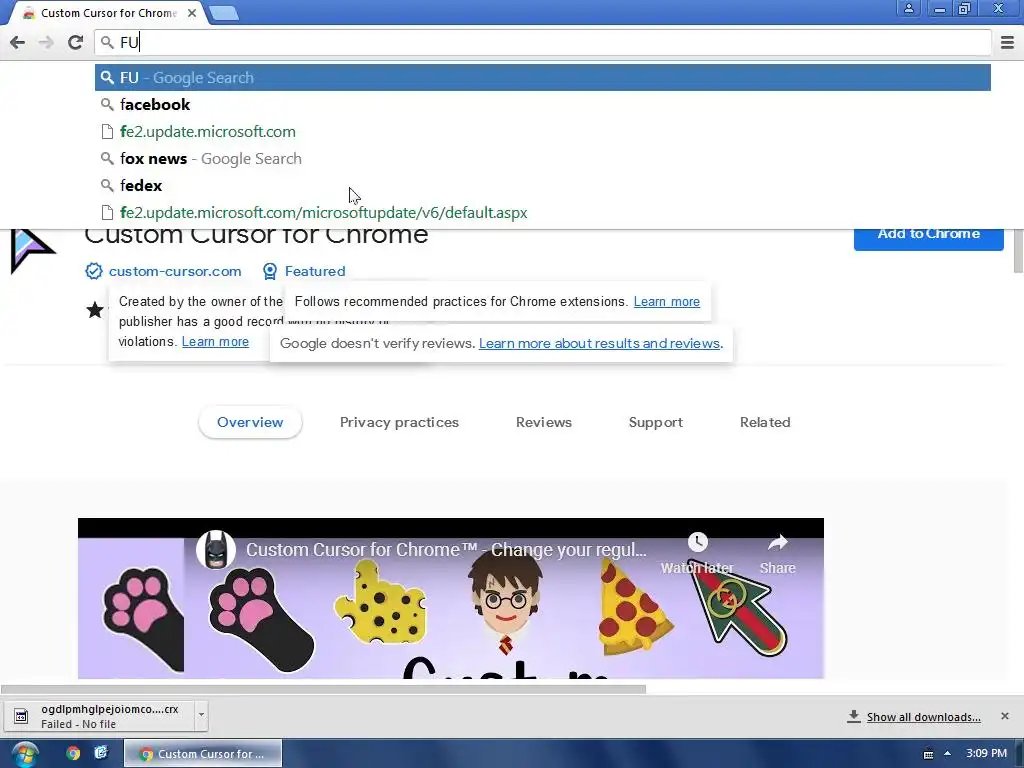Click the forward navigation arrow

[x=46, y=42]
